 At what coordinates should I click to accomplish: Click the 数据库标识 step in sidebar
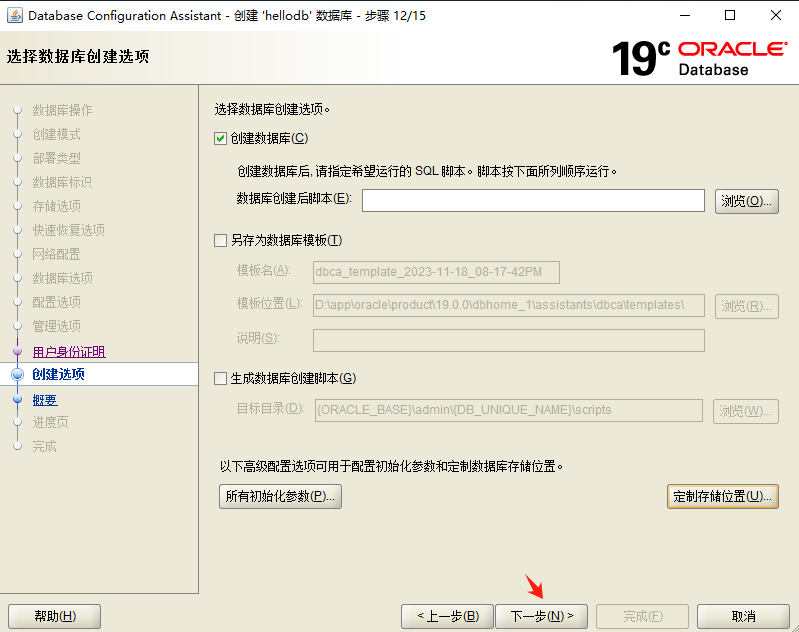(62, 182)
